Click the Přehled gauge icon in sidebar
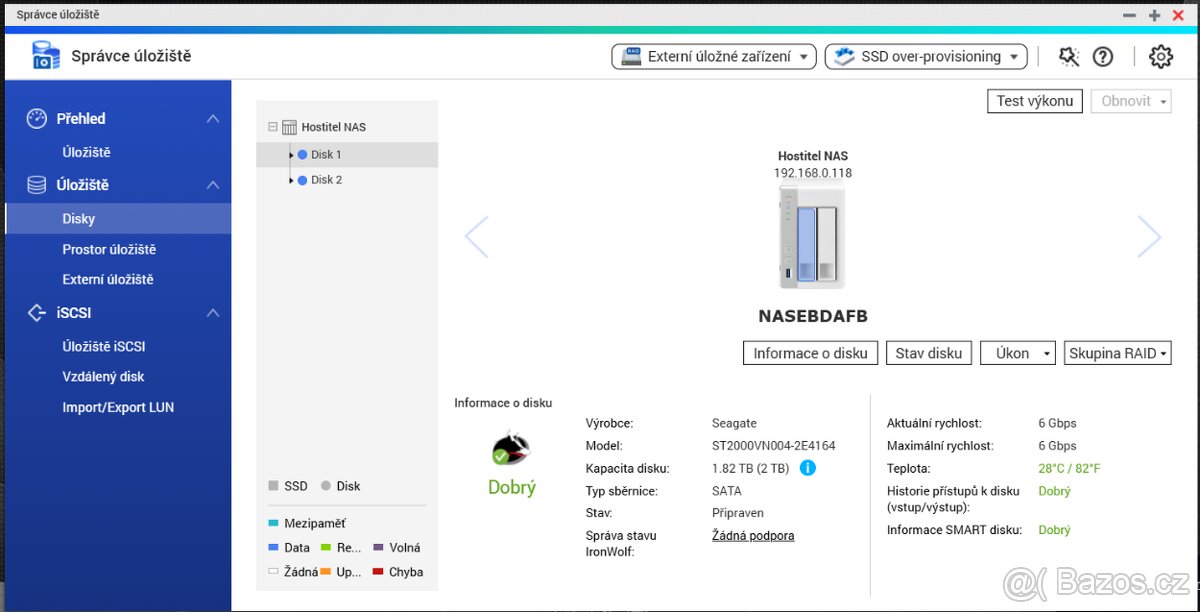The image size is (1200, 612). 37,118
